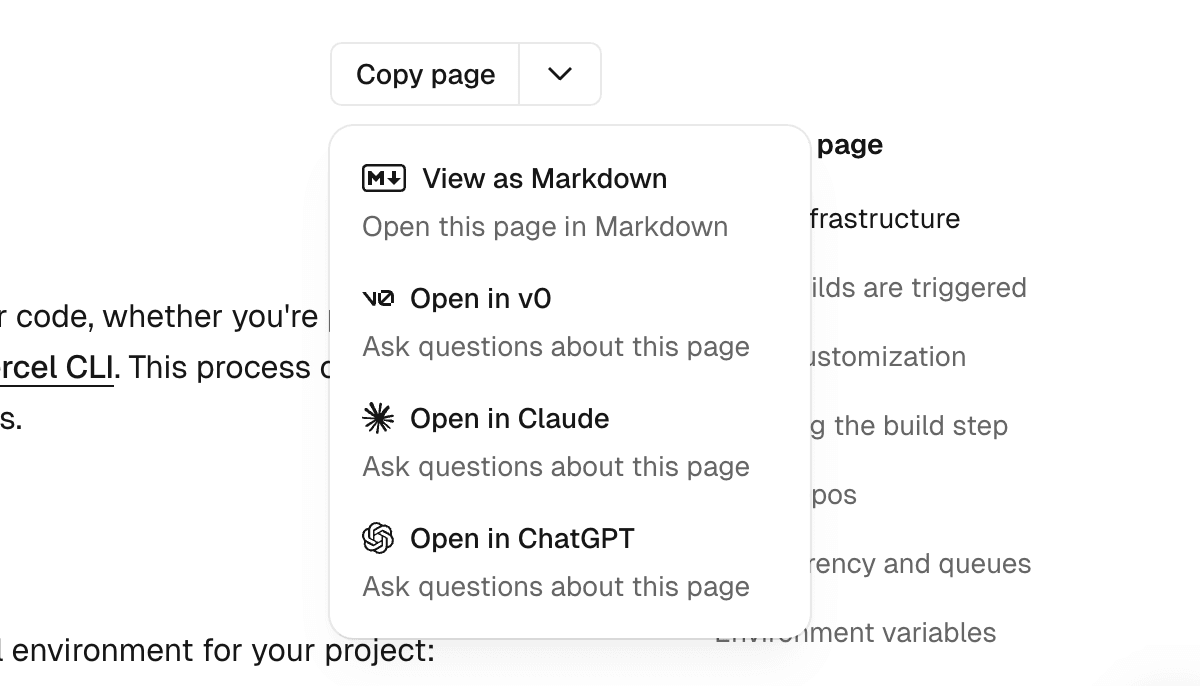Click the description text under Open in v0
1200x686 pixels.
(x=556, y=347)
